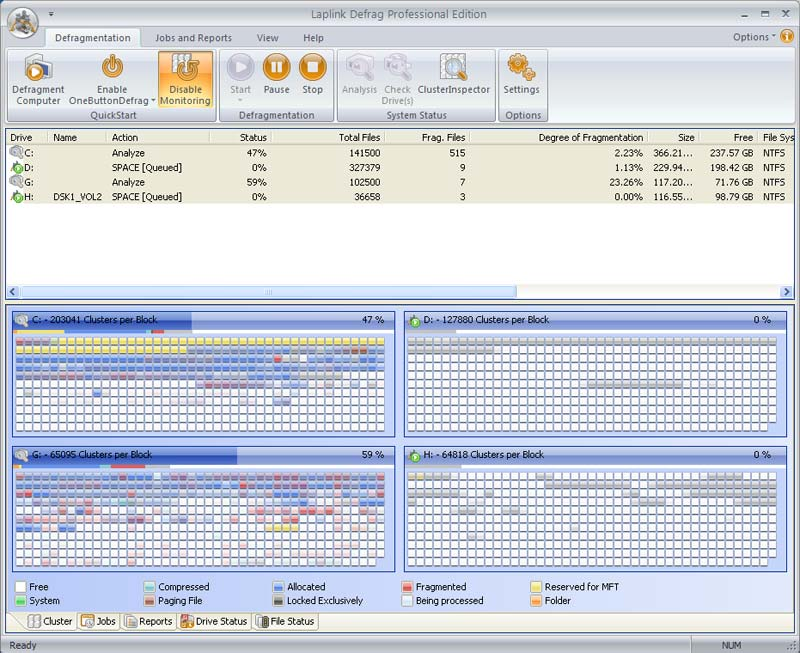Click the Reserved for MFT swatch
The width and height of the screenshot is (800, 653).
point(536,587)
